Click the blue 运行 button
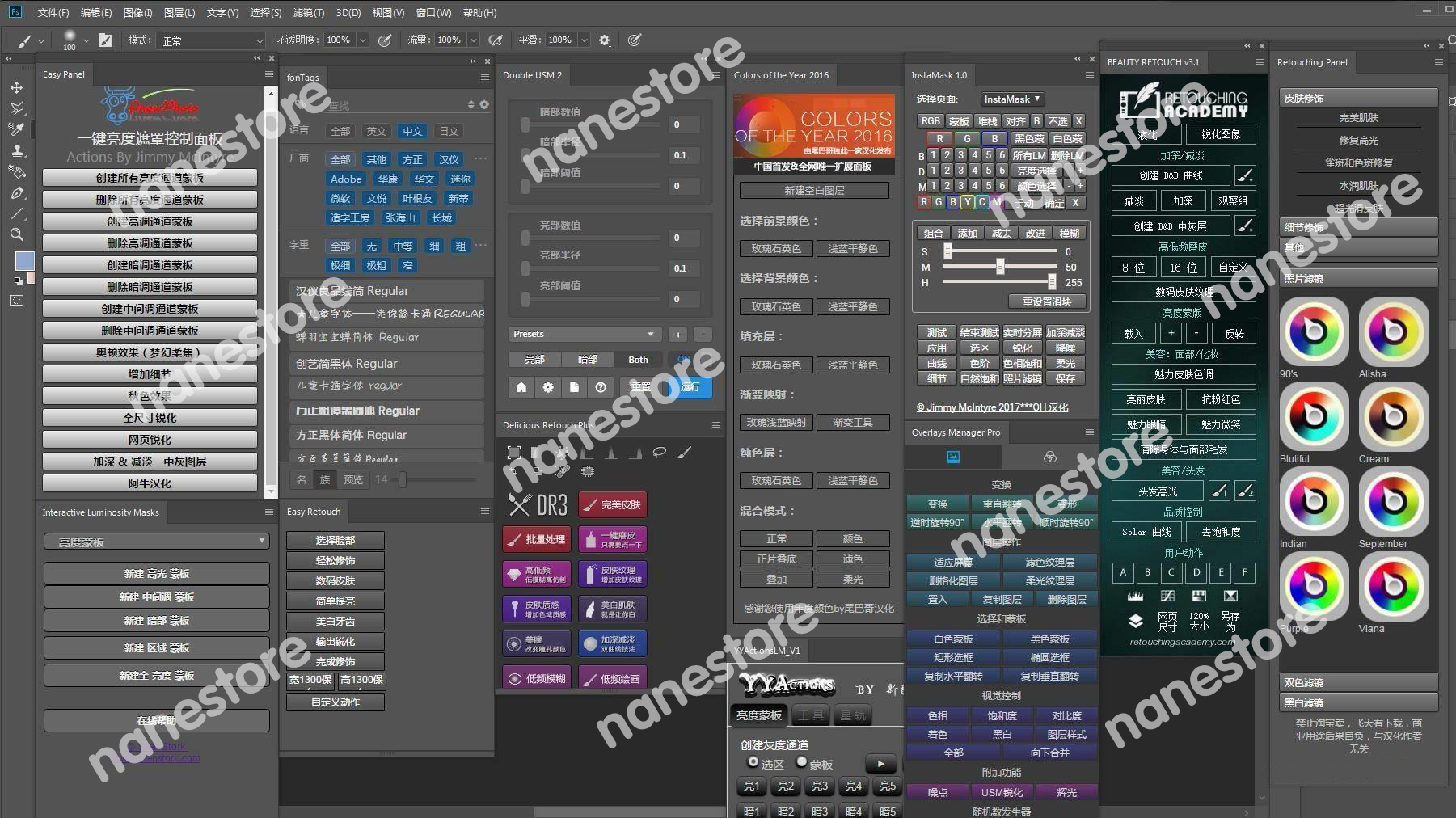Viewport: 1456px width, 818px height. [x=690, y=387]
